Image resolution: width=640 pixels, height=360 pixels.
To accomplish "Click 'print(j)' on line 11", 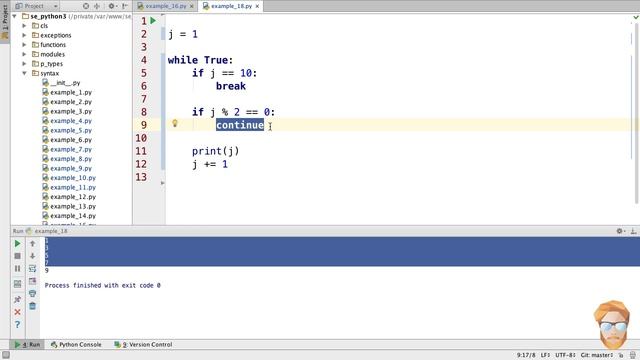I will pos(216,151).
